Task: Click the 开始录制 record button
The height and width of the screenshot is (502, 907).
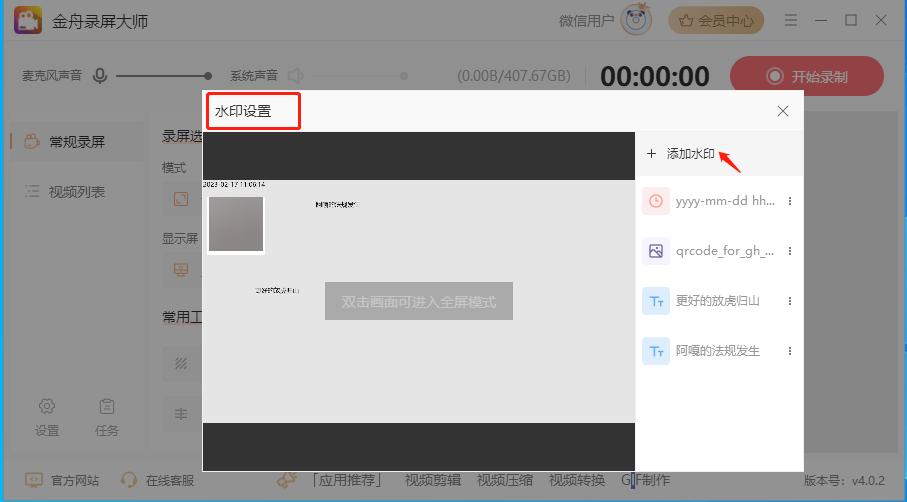Action: [807, 76]
